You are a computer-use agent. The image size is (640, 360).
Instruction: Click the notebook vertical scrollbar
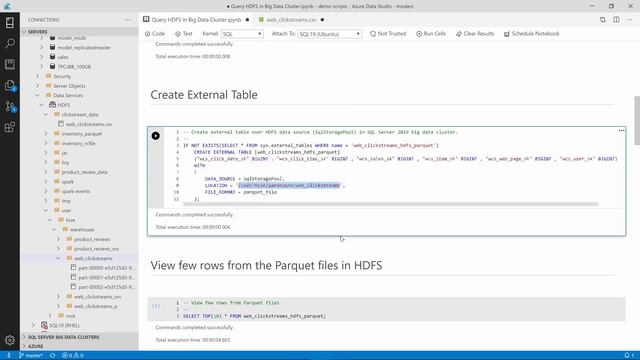pos(637,120)
